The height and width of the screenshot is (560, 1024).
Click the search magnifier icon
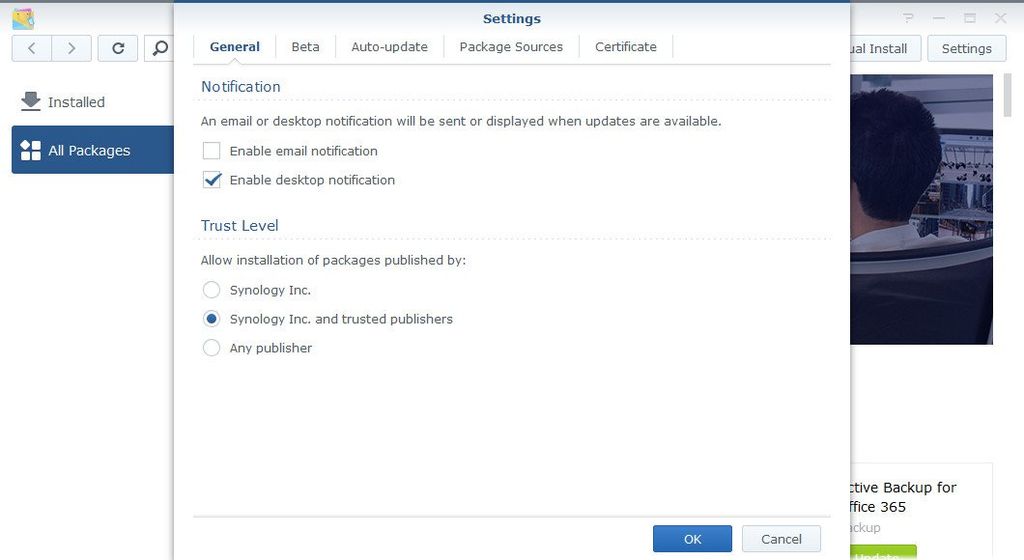160,48
